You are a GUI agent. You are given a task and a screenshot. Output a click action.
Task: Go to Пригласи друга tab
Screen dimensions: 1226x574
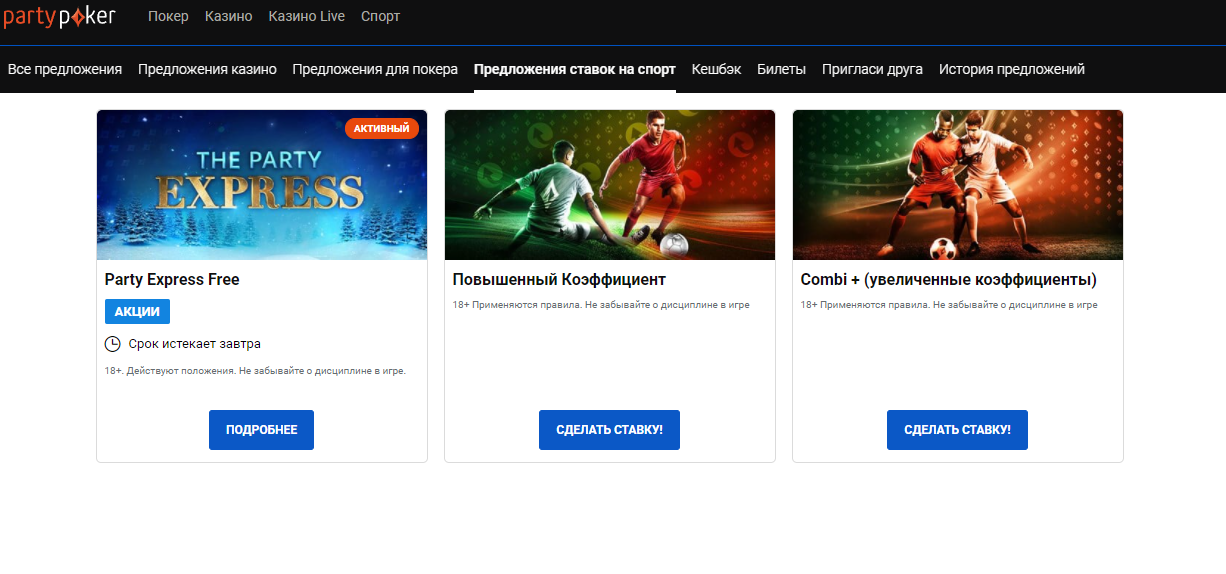872,69
